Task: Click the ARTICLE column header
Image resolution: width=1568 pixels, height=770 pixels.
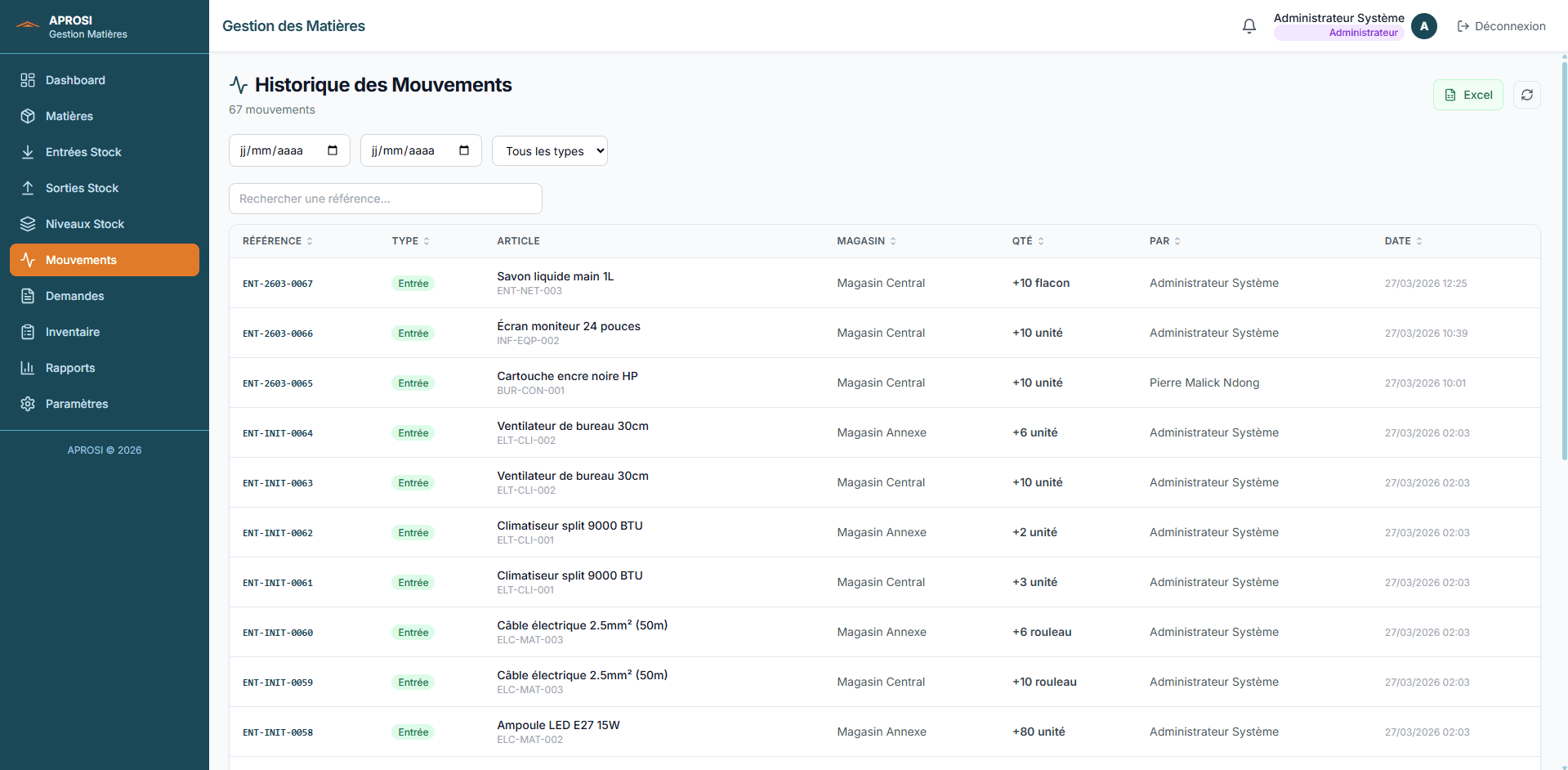Action: tap(519, 241)
